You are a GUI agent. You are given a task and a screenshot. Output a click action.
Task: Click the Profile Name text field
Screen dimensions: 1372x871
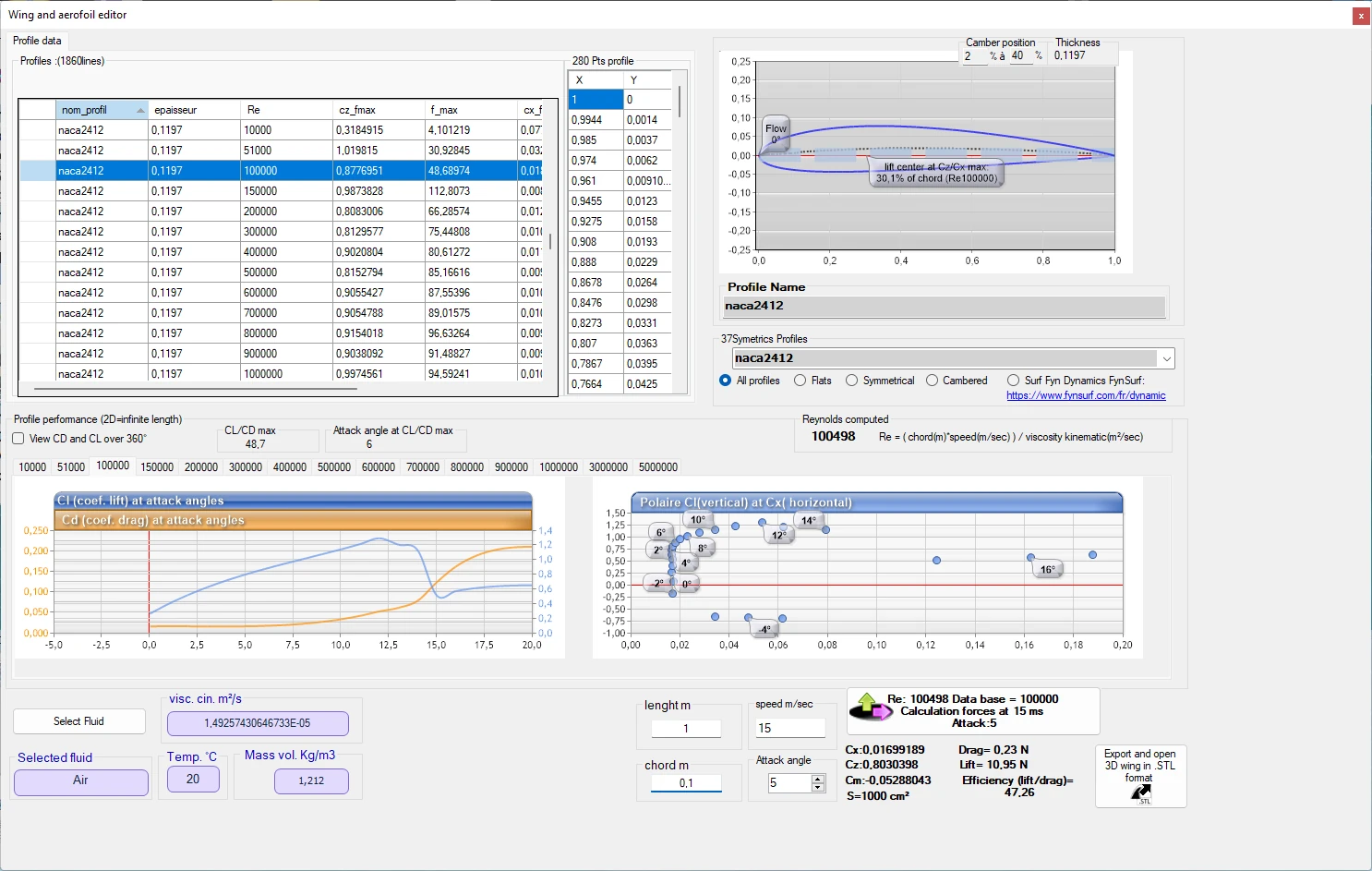(x=943, y=307)
